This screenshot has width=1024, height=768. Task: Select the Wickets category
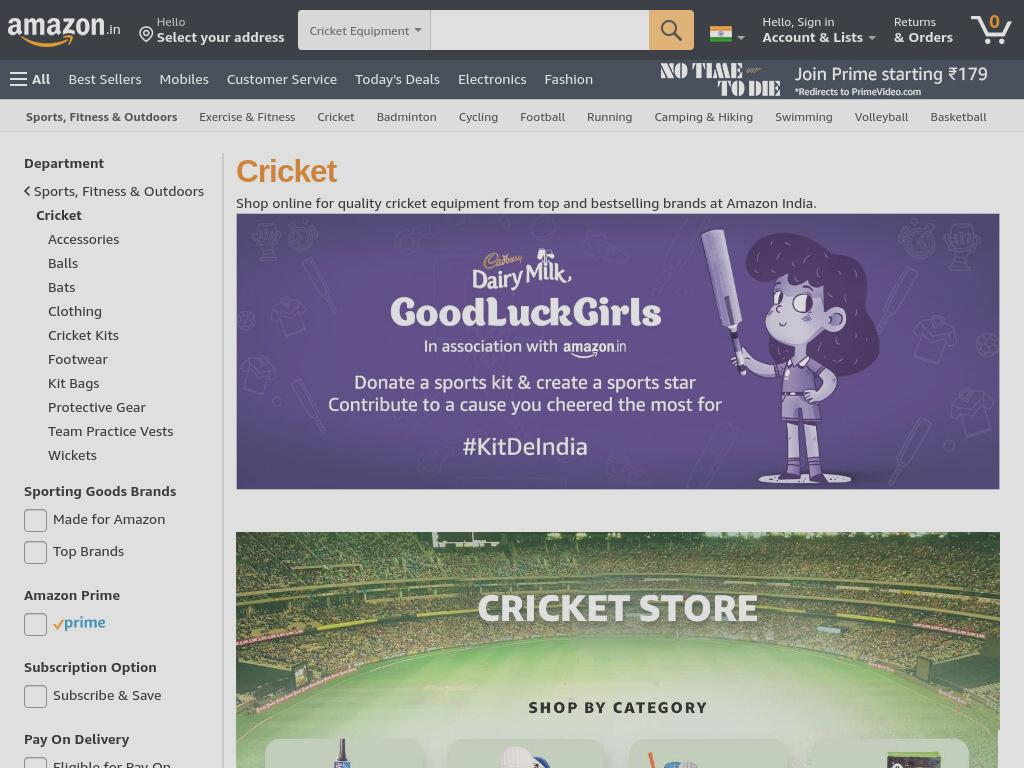[x=72, y=455]
